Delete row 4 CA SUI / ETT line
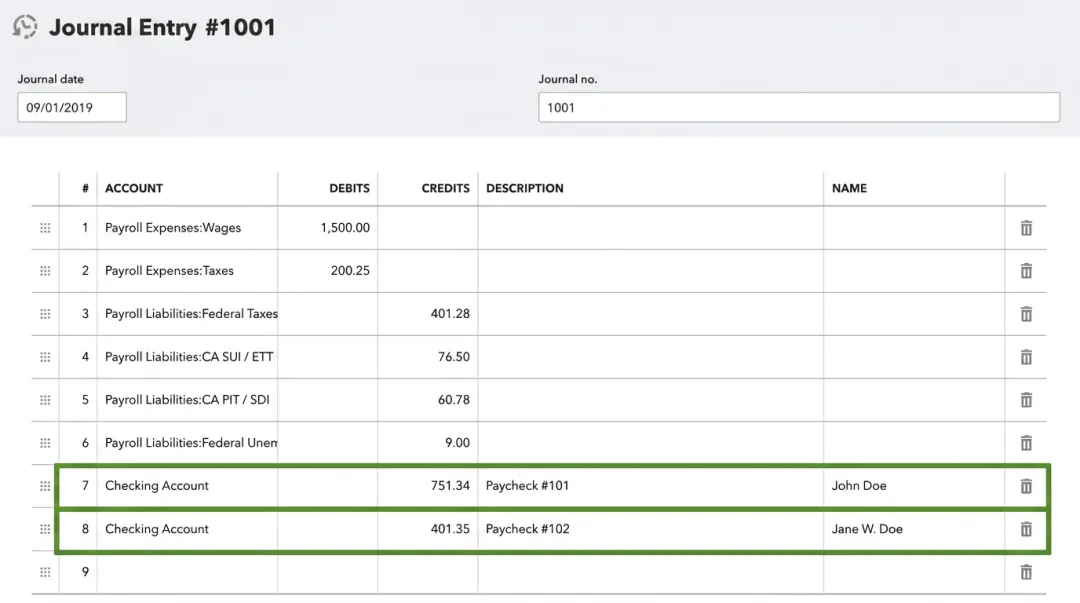Viewport: 1080px width, 603px height. 1026,357
